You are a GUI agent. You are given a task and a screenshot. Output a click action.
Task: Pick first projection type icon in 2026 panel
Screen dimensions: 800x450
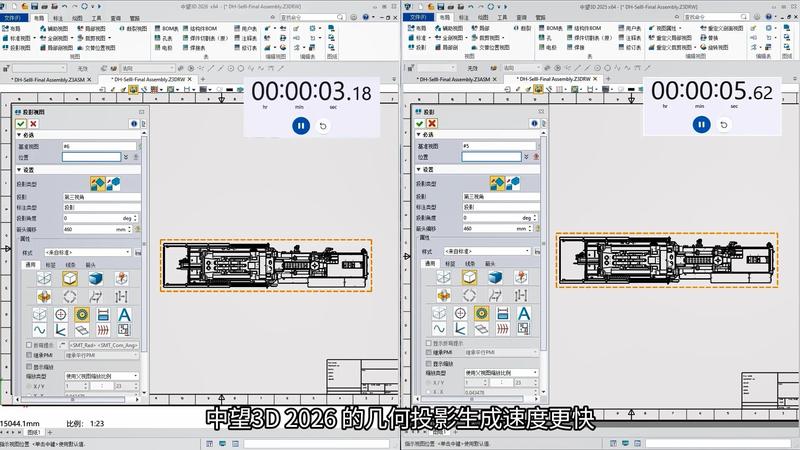97,183
